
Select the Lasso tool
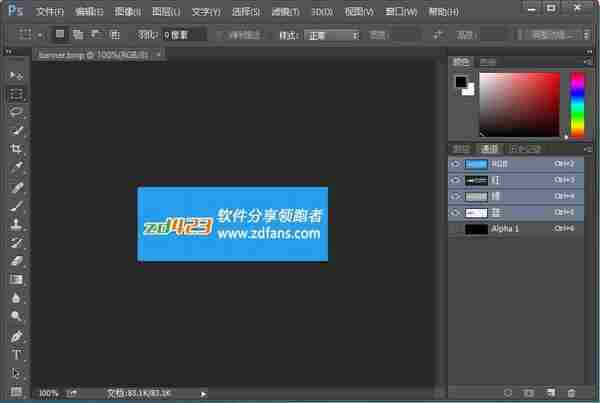point(16,113)
